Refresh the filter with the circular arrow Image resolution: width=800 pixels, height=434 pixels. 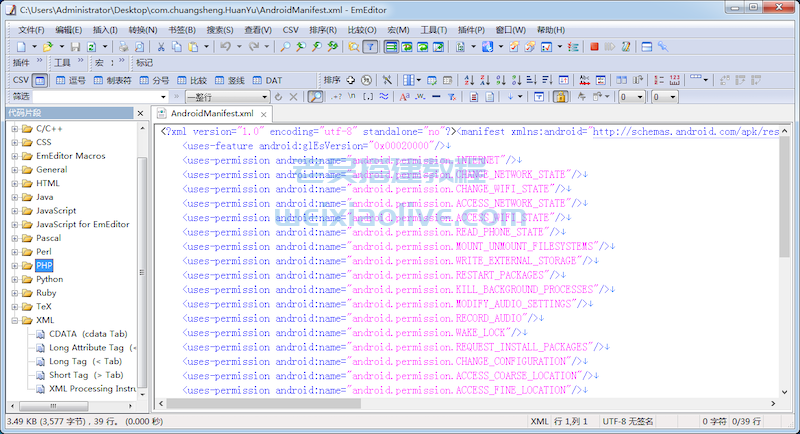278,97
